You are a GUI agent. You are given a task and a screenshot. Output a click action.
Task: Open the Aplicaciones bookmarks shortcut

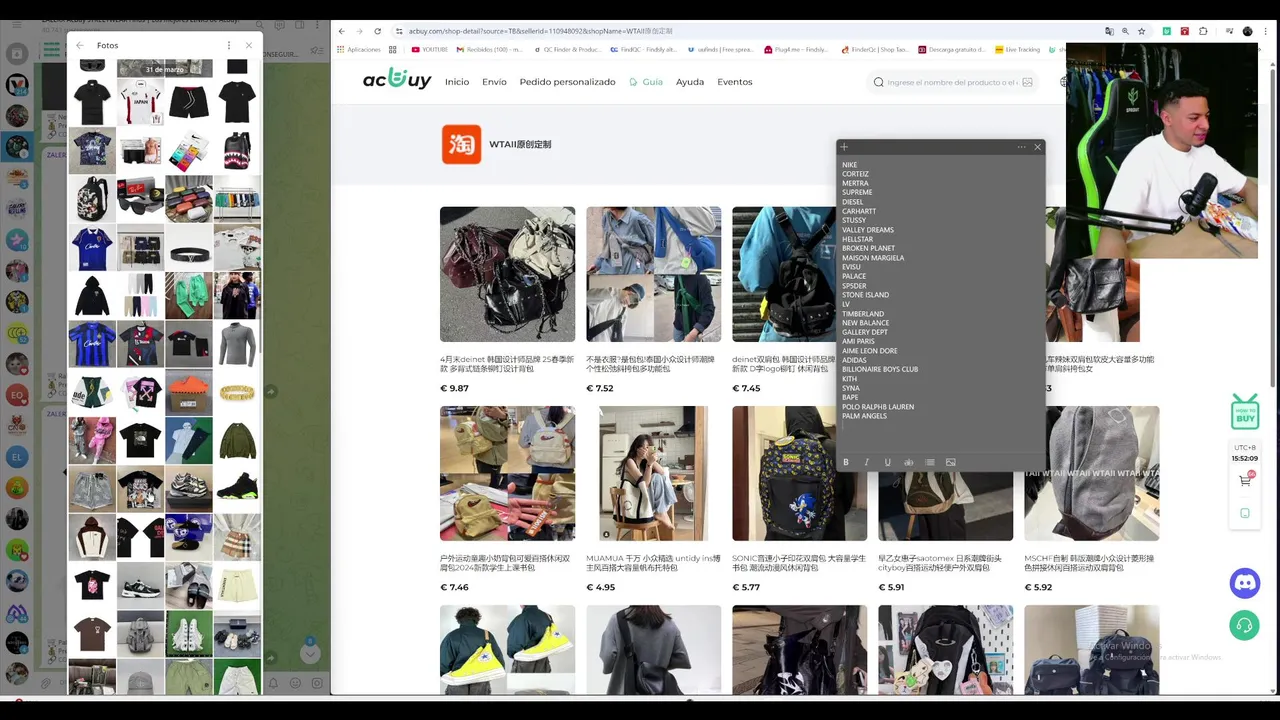click(x=359, y=49)
